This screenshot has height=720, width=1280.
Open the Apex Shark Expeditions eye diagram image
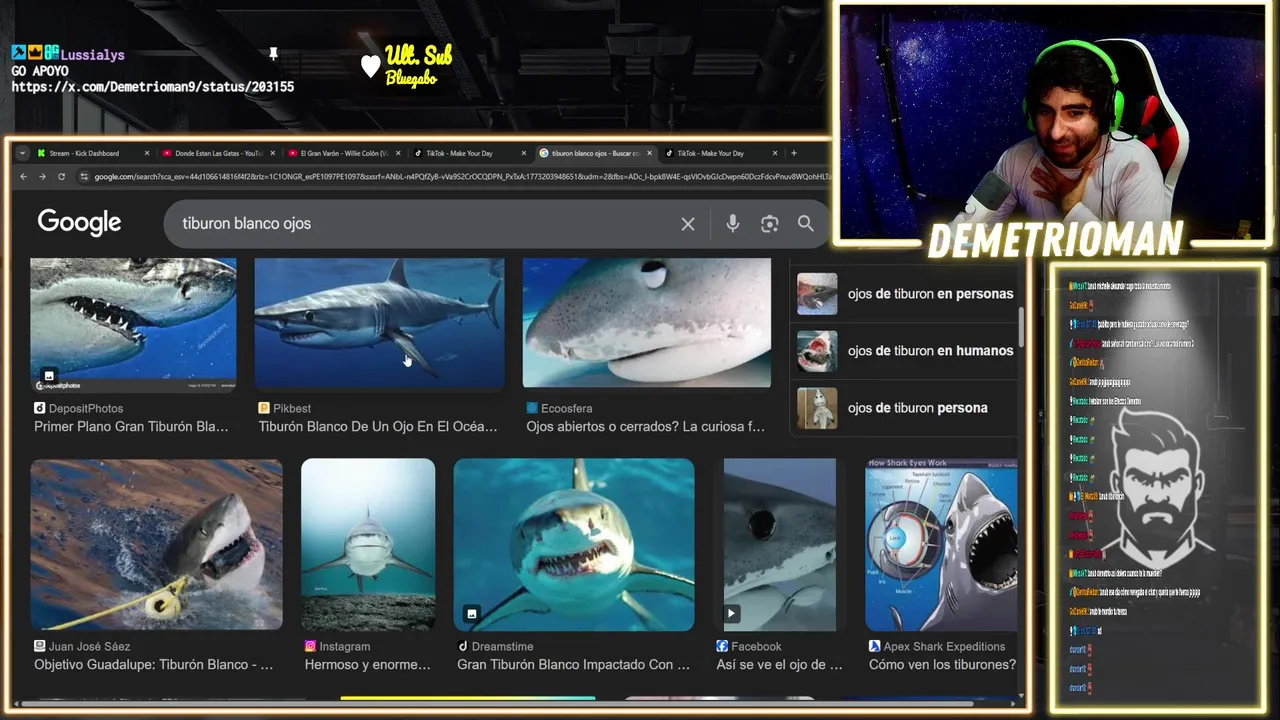click(941, 545)
